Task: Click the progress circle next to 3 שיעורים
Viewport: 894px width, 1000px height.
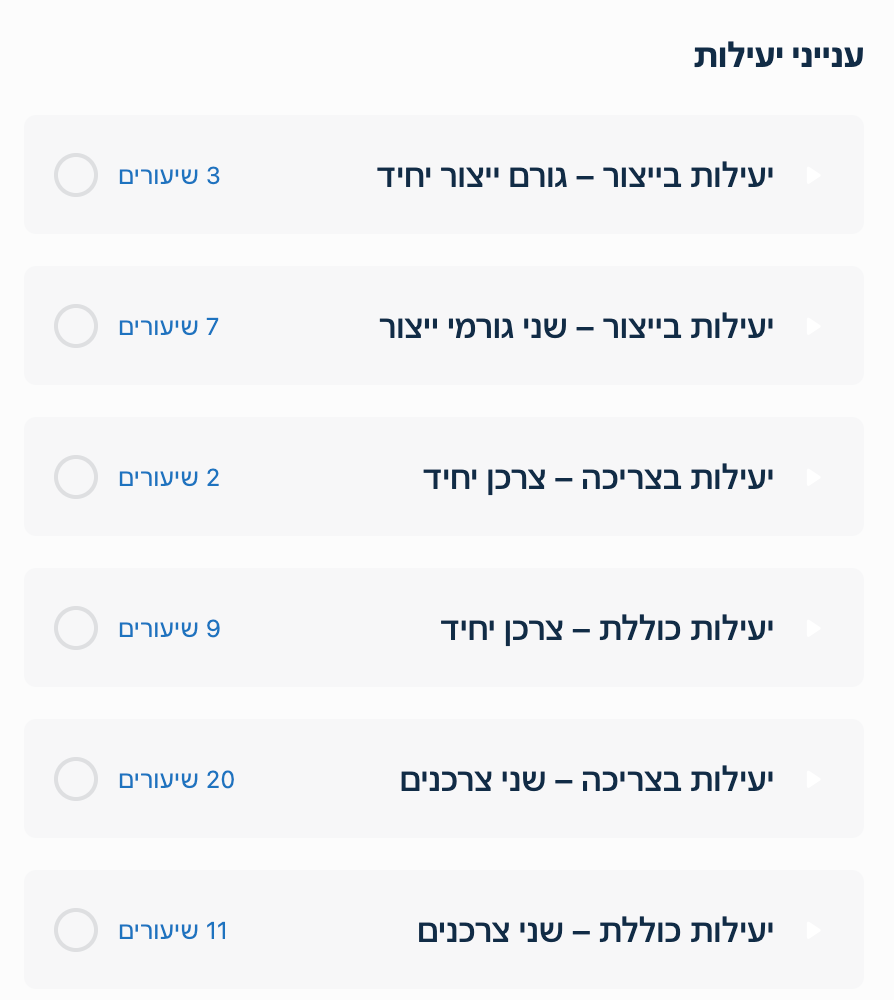Action: (76, 176)
